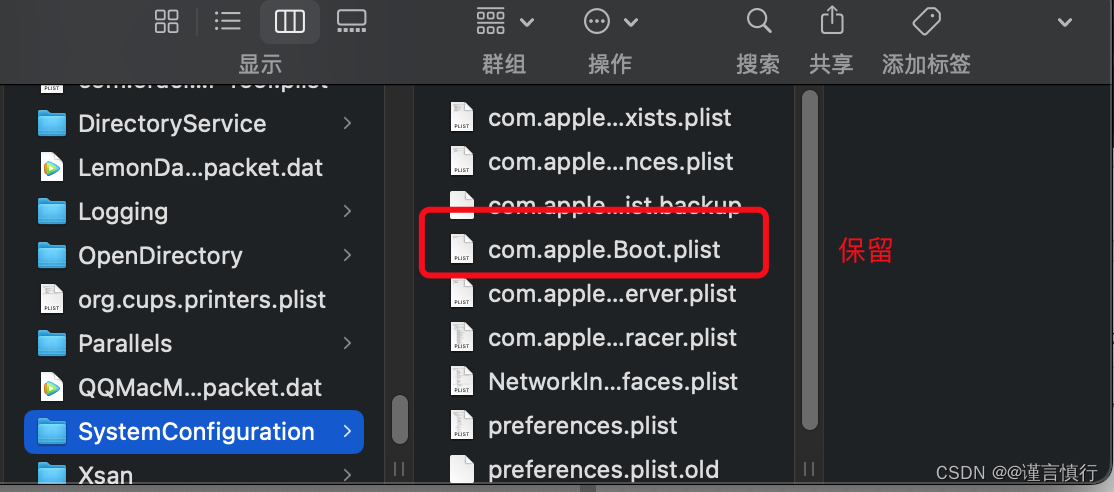Open the 群组 grouping dropdown

coord(504,22)
